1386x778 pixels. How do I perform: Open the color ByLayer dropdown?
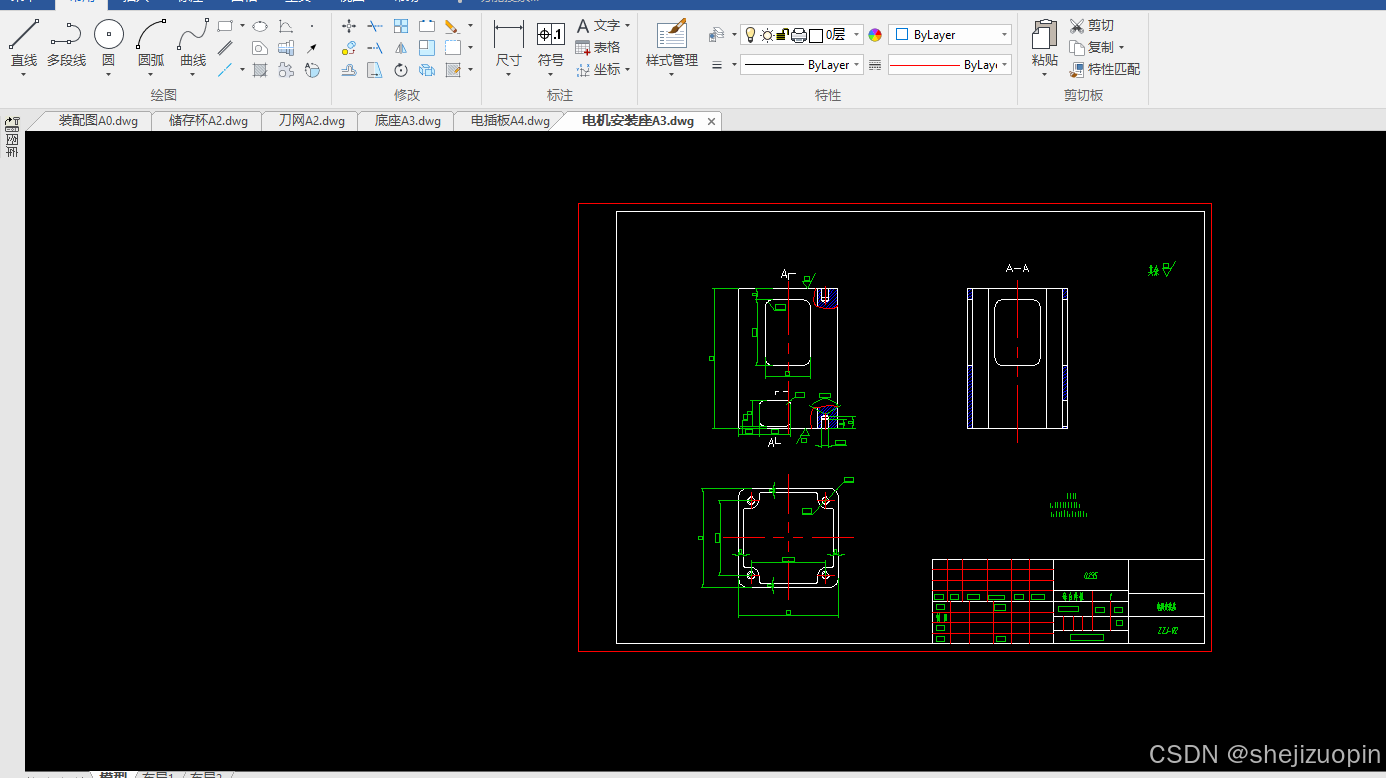coord(950,35)
